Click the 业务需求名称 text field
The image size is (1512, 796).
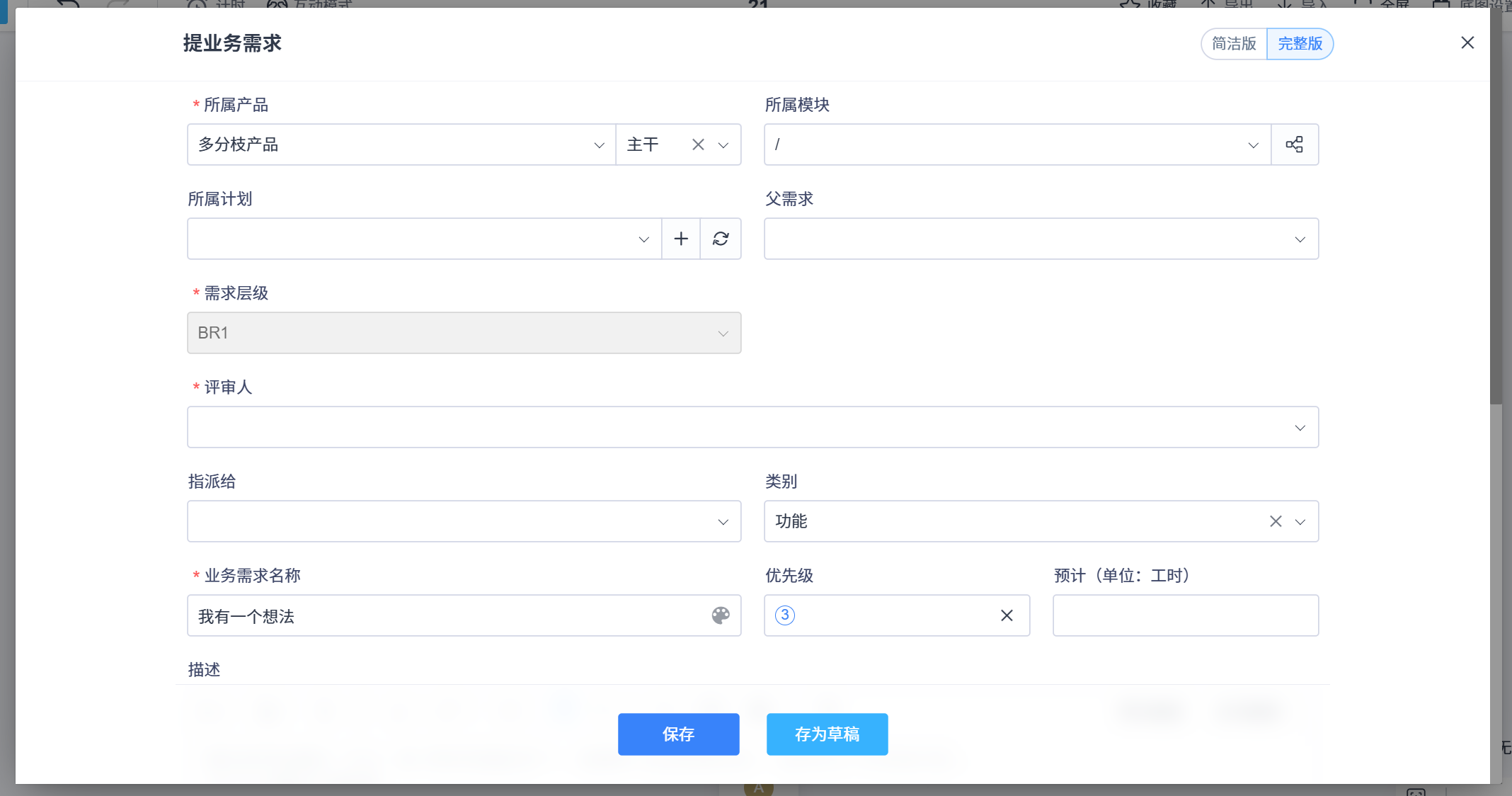tap(446, 615)
